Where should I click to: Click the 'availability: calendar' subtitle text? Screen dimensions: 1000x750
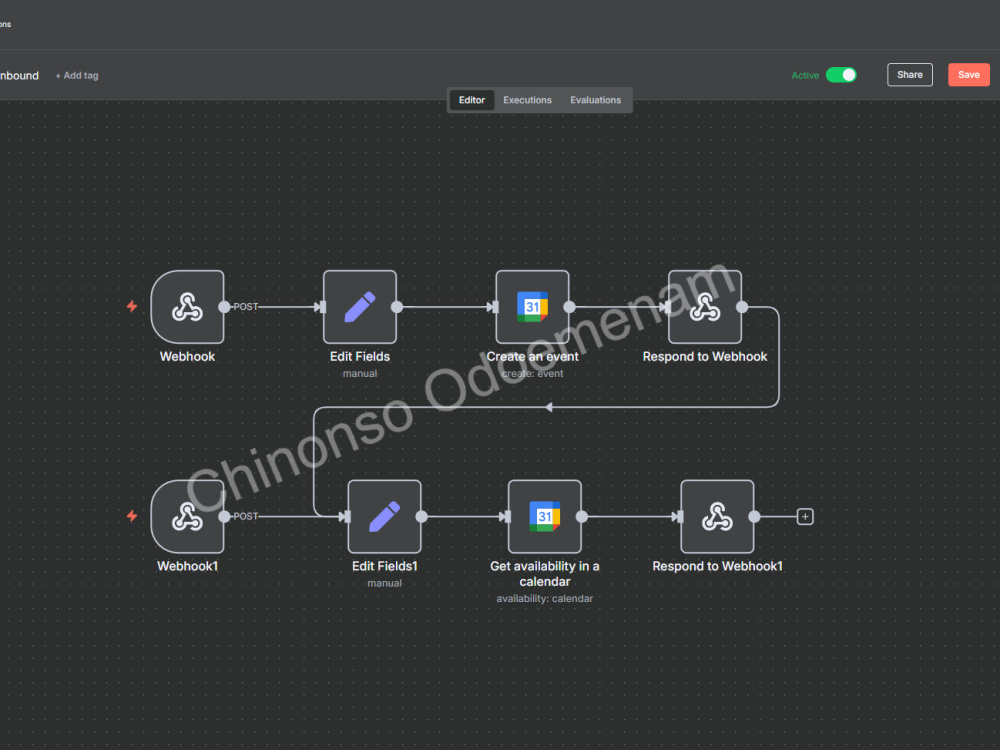tap(545, 599)
